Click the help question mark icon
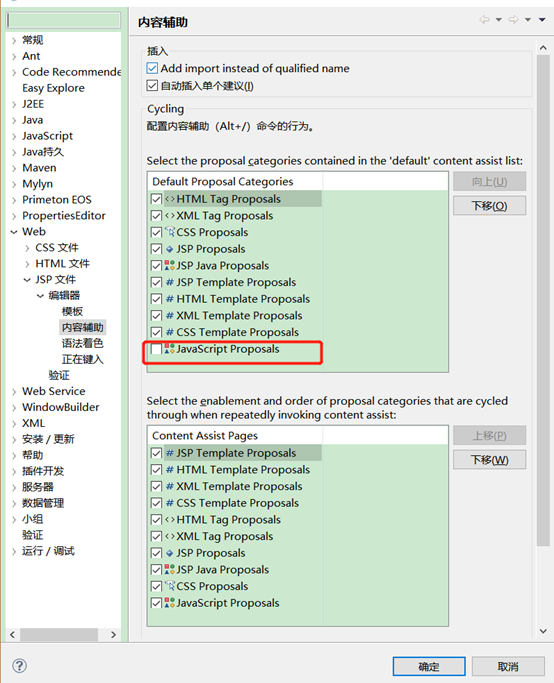This screenshot has height=683, width=554. click(x=20, y=665)
